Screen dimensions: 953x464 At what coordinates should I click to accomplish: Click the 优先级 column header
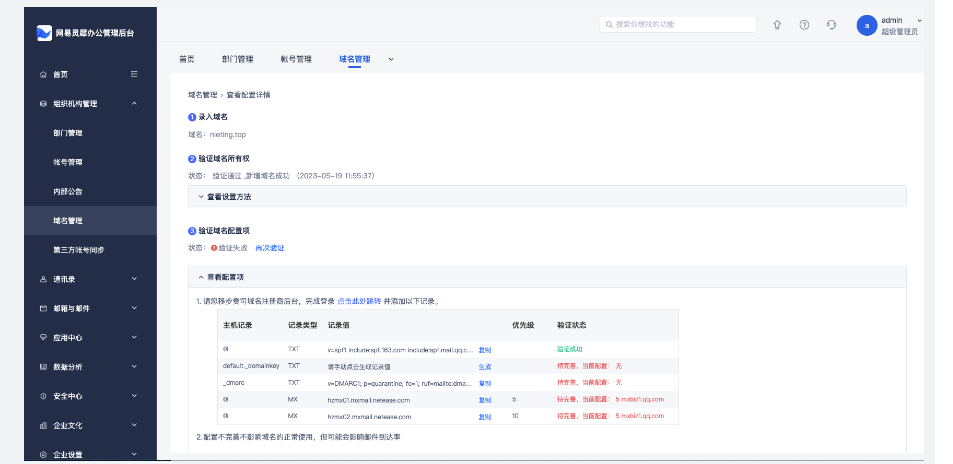(x=523, y=325)
